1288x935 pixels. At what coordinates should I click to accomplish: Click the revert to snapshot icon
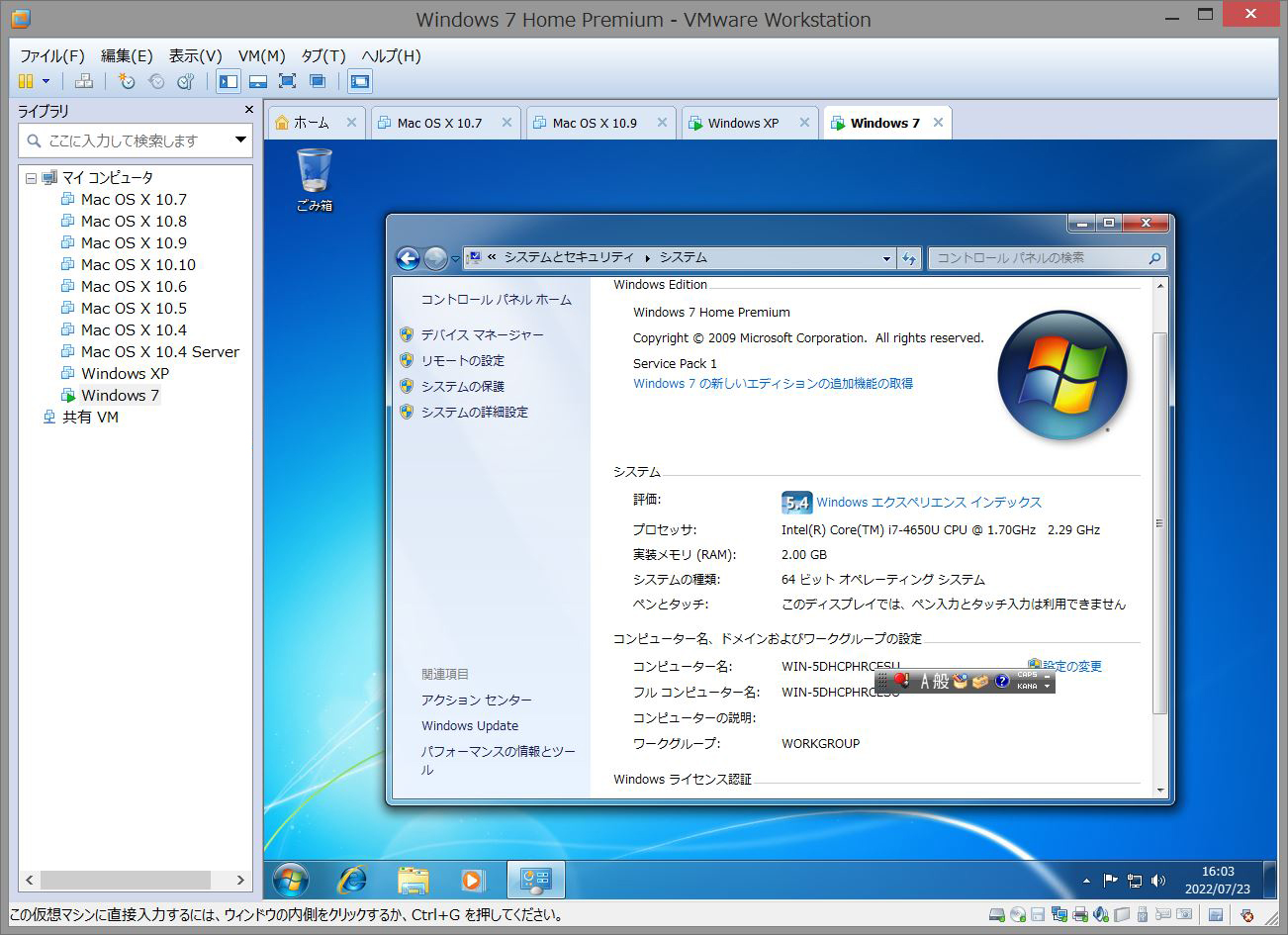(x=156, y=81)
